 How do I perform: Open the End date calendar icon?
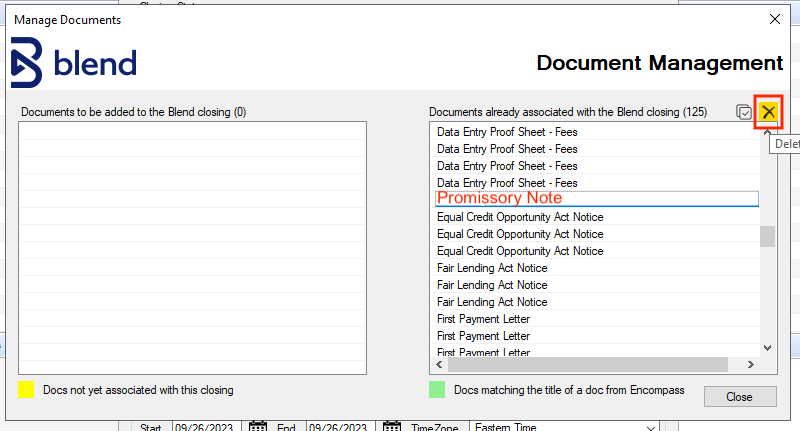pyautogui.click(x=391, y=426)
